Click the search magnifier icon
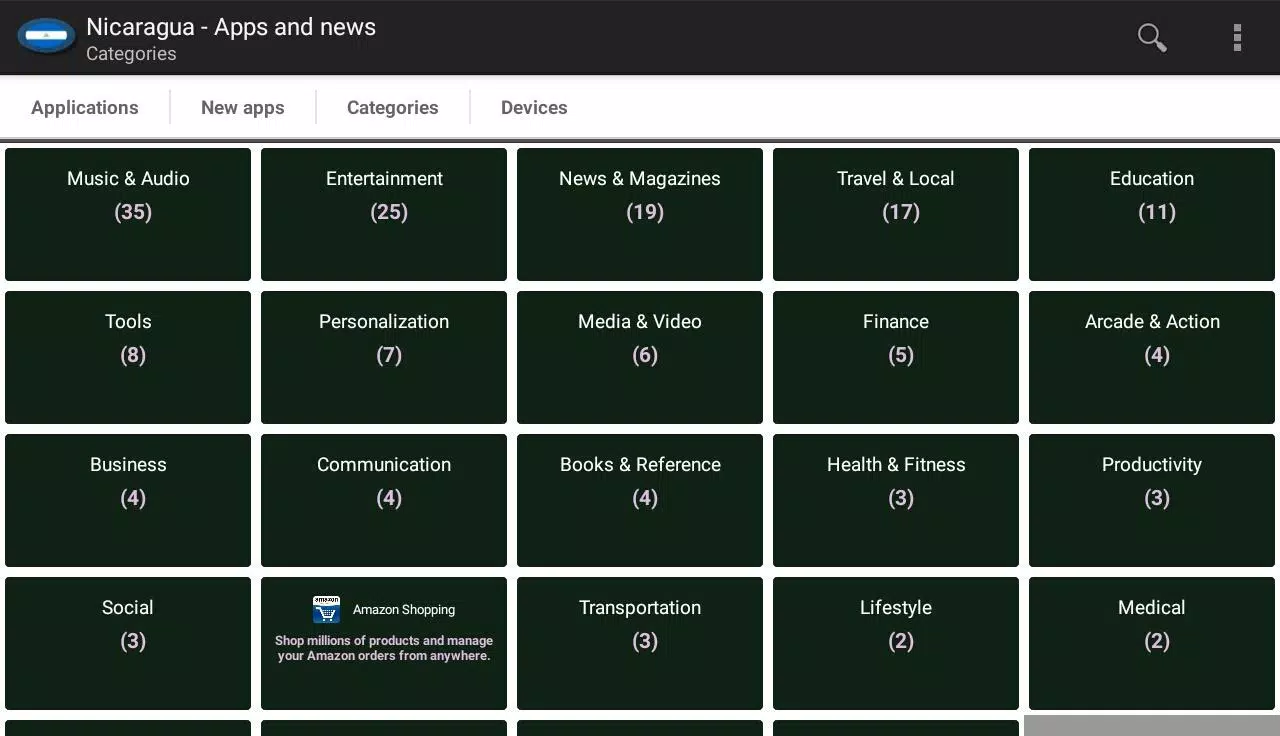1280x736 pixels. pyautogui.click(x=1152, y=38)
